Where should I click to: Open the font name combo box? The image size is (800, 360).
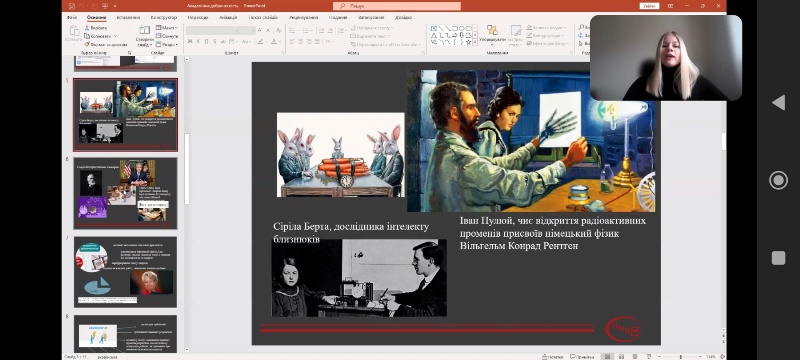pos(212,30)
